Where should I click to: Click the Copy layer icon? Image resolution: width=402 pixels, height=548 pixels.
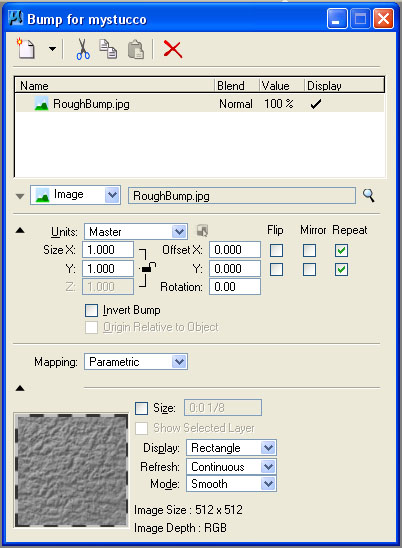pyautogui.click(x=108, y=49)
